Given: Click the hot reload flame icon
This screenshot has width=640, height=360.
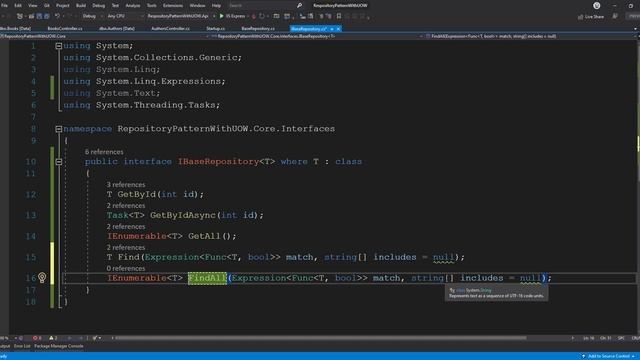Looking at the screenshot, I should pyautogui.click(x=253, y=16).
